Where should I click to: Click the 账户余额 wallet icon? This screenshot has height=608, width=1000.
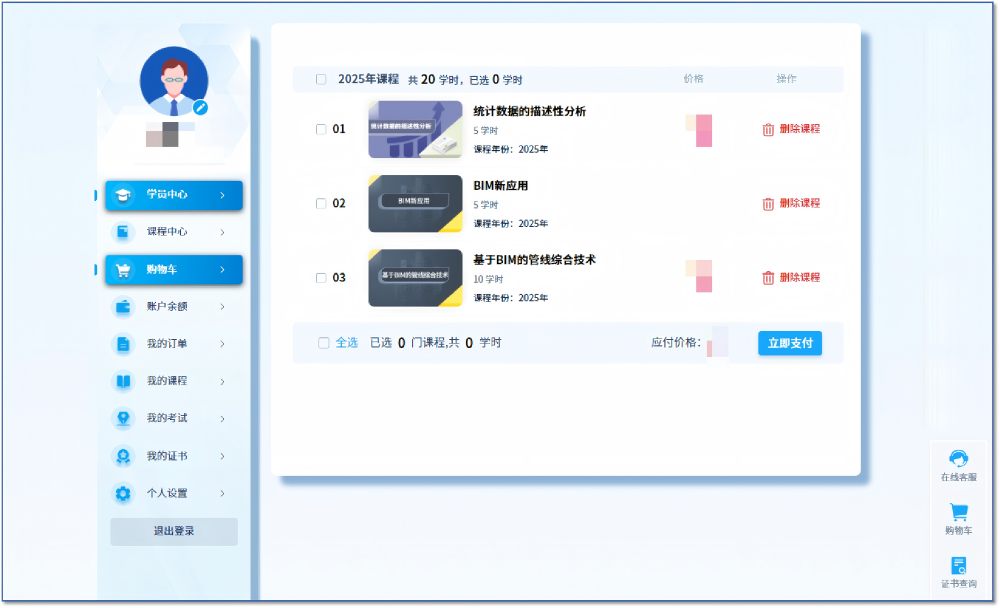[x=123, y=307]
